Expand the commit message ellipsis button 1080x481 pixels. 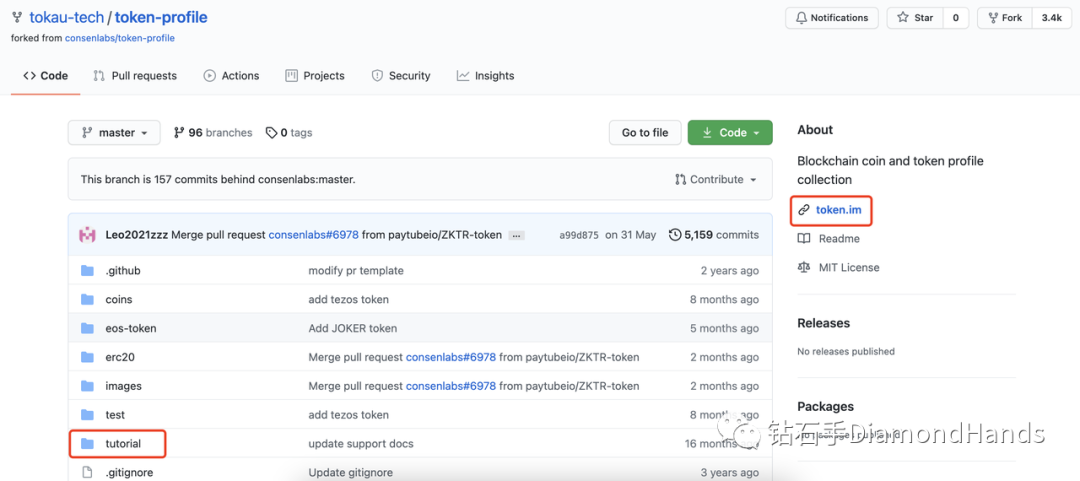tap(517, 235)
